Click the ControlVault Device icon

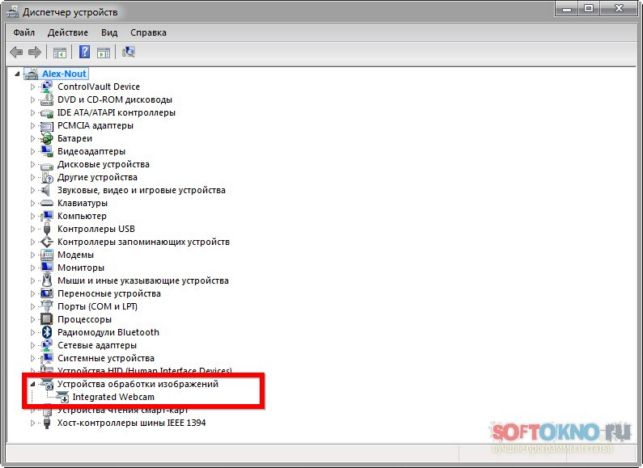[x=47, y=87]
